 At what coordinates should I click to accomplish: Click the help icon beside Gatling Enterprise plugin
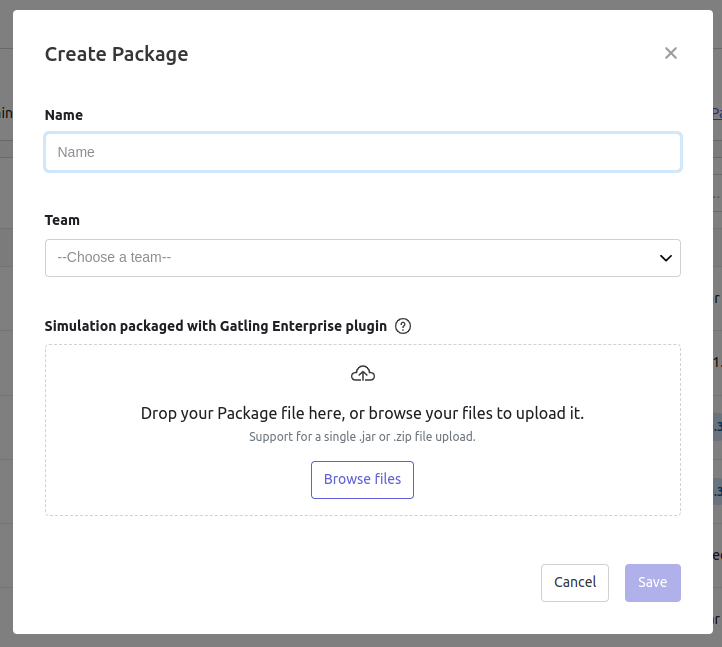403,326
